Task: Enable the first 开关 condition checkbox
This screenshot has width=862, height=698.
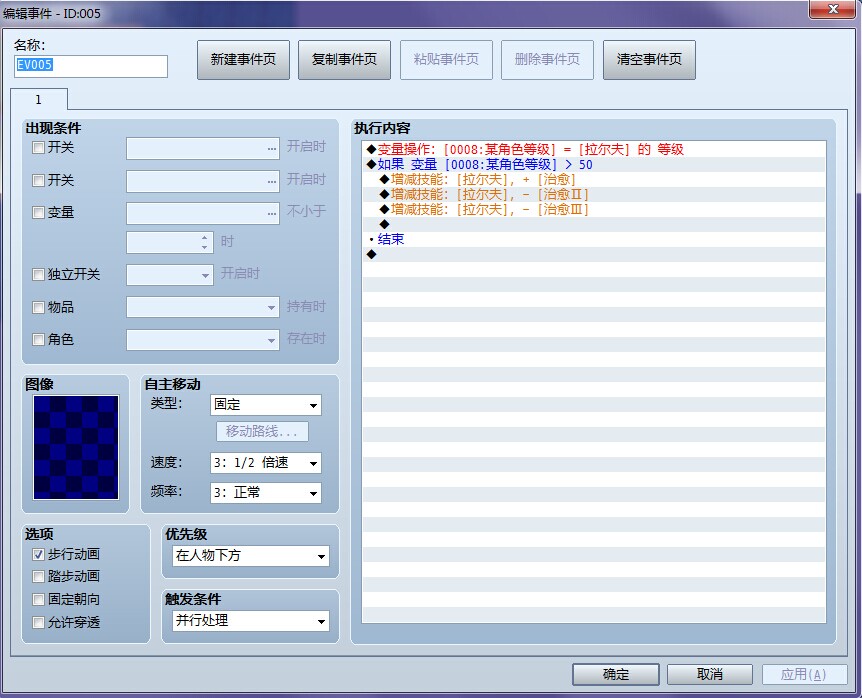Action: point(38,147)
